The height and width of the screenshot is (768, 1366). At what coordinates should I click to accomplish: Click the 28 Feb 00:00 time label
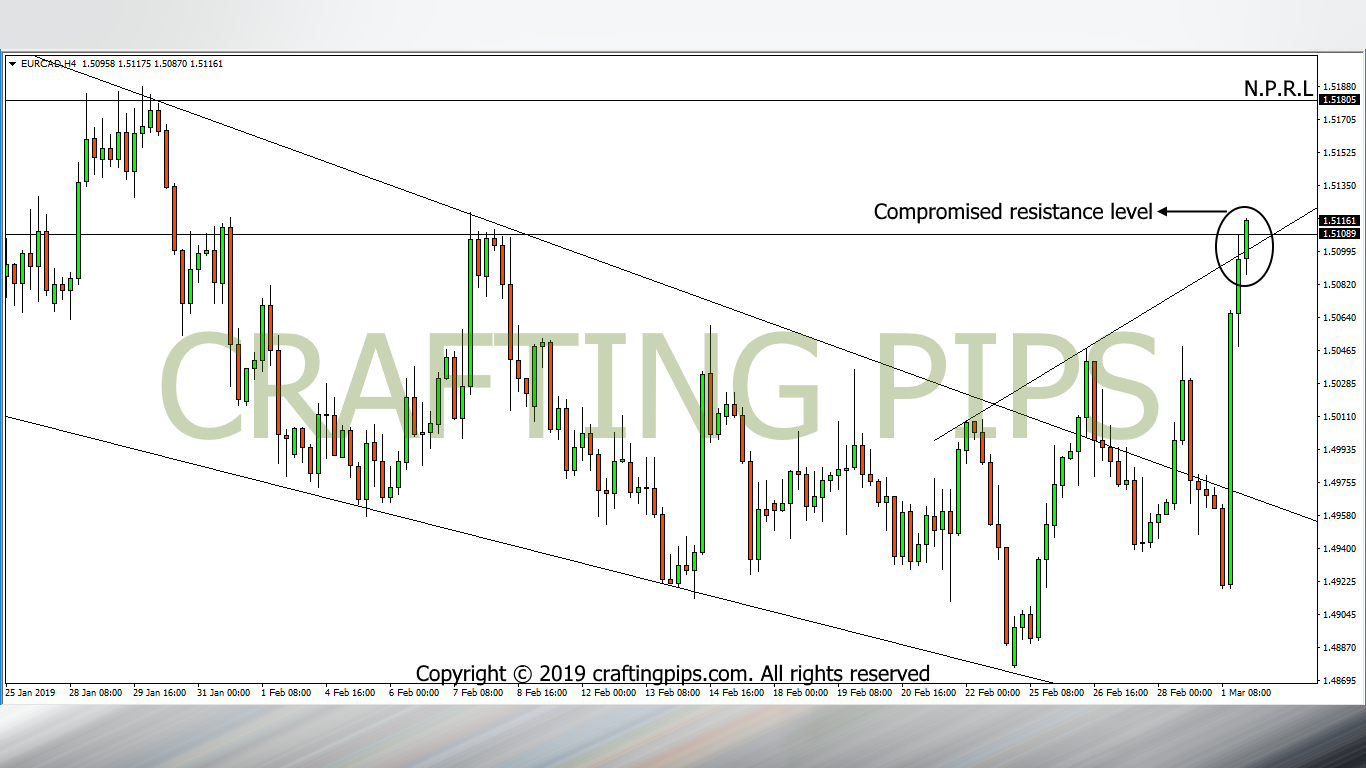(1183, 692)
